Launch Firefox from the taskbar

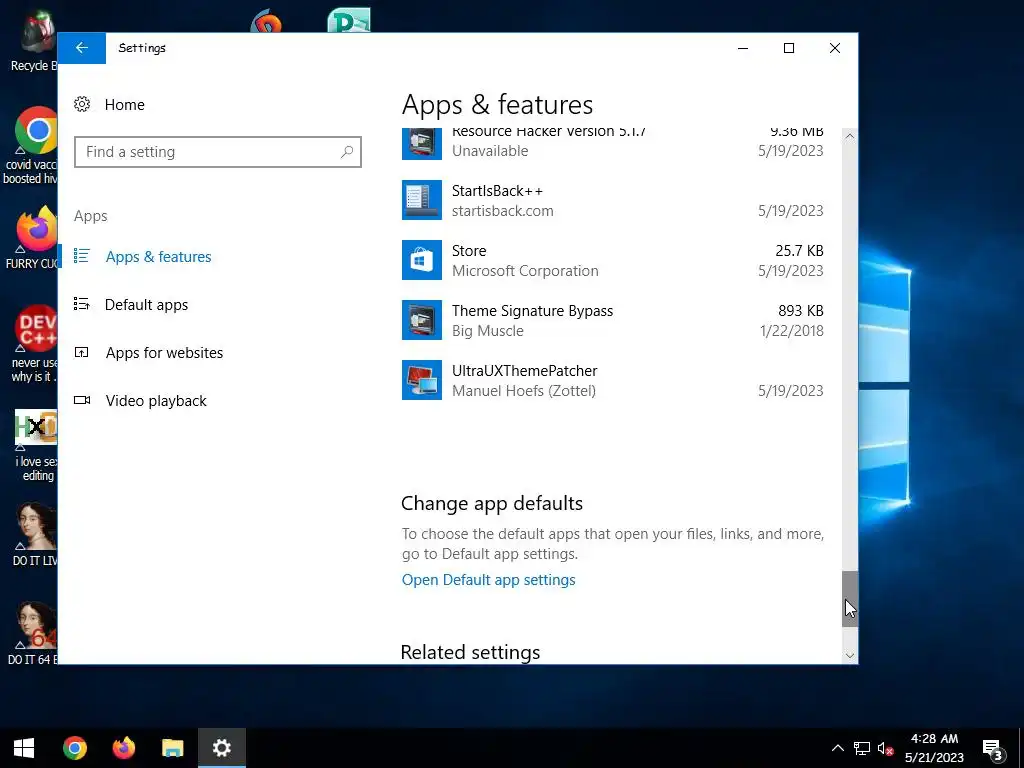123,748
